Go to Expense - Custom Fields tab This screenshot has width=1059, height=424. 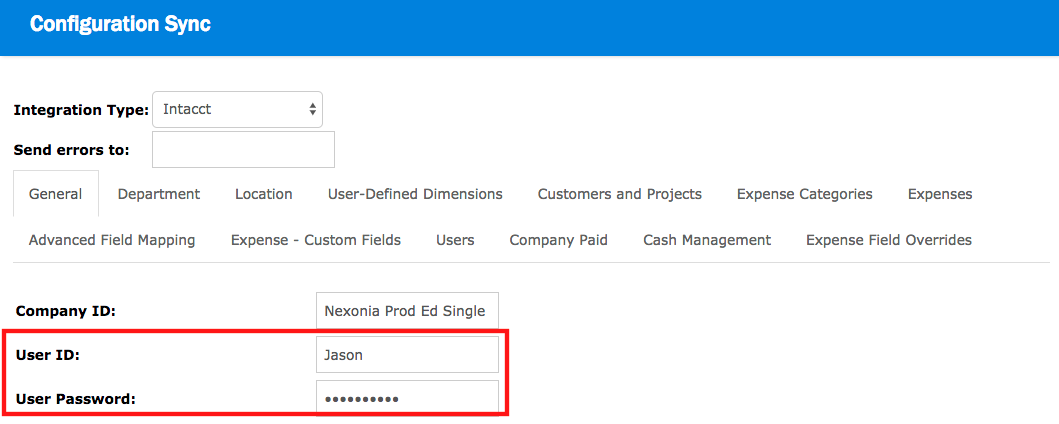coord(316,240)
